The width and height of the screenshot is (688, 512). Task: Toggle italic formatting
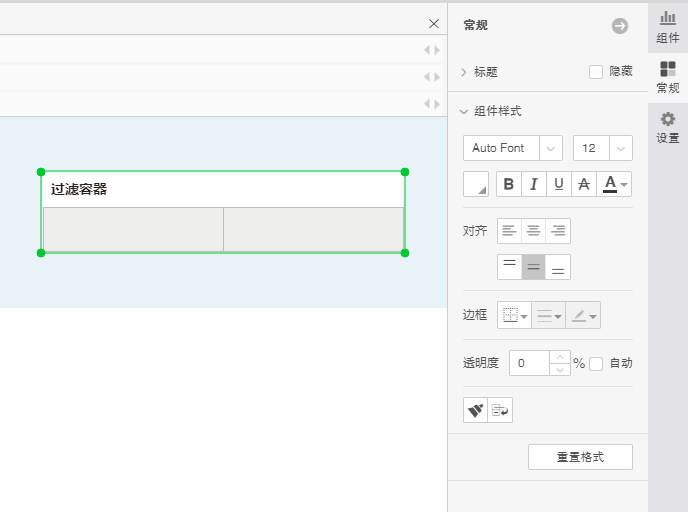click(534, 184)
